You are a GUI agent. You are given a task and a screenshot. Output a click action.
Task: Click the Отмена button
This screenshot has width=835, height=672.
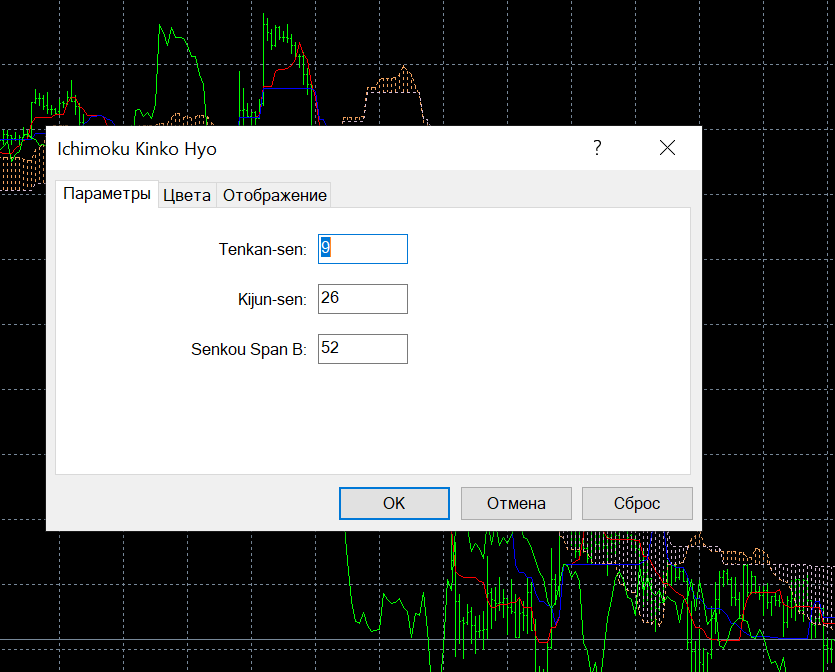pos(516,503)
